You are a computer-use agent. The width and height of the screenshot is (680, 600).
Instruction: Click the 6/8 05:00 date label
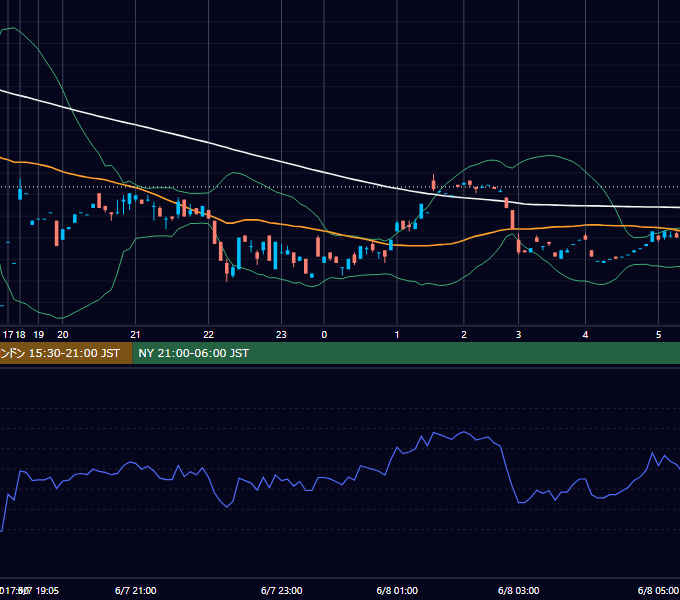[x=658, y=590]
